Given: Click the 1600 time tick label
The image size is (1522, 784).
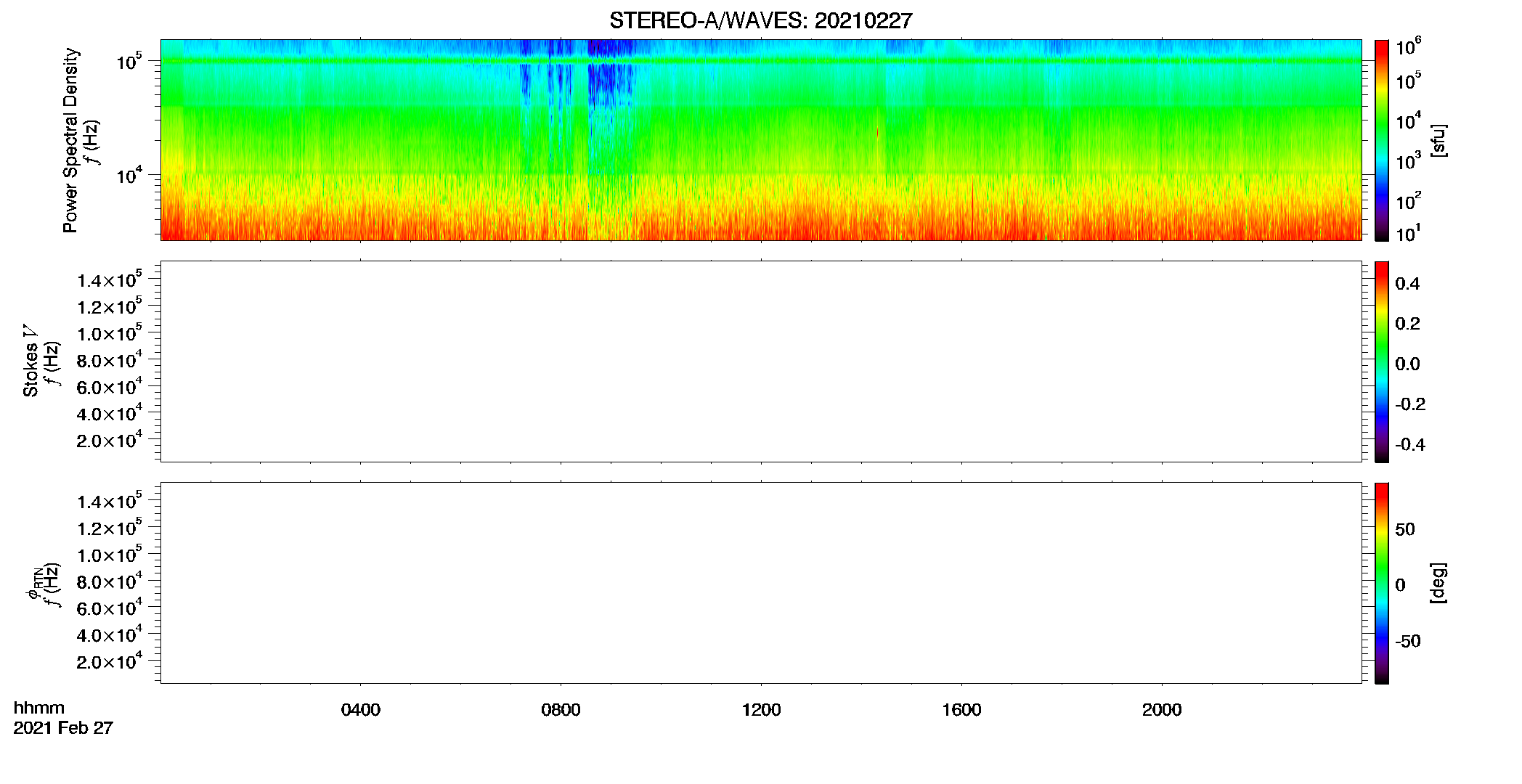Looking at the screenshot, I should point(961,710).
